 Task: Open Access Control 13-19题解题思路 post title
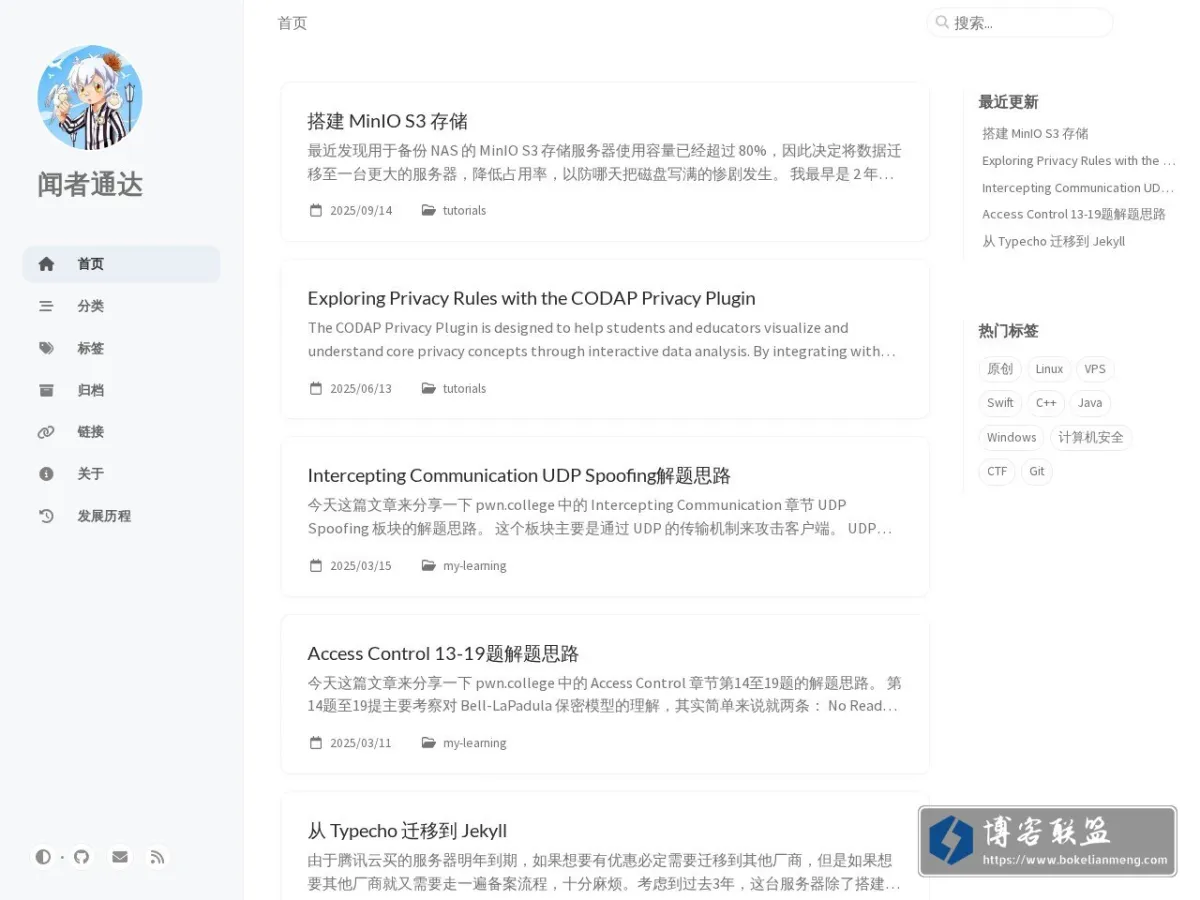tap(443, 653)
